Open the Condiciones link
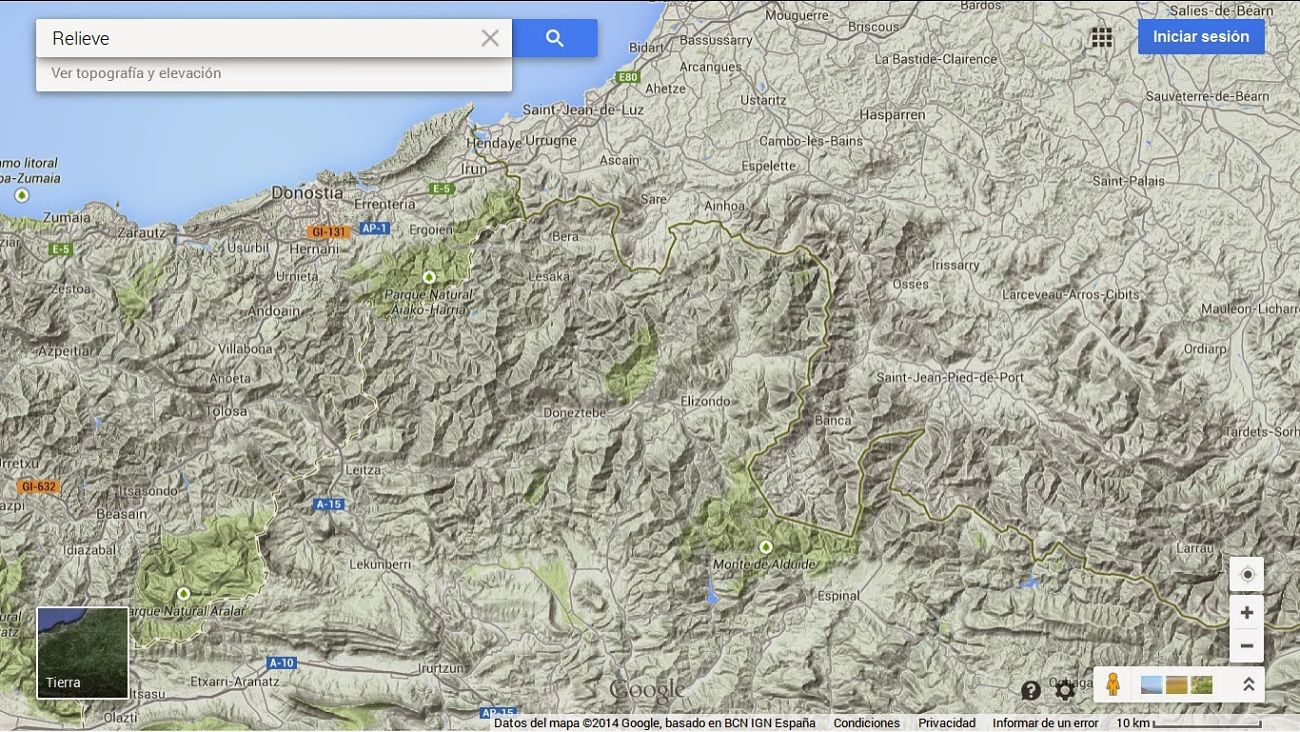 tap(867, 723)
